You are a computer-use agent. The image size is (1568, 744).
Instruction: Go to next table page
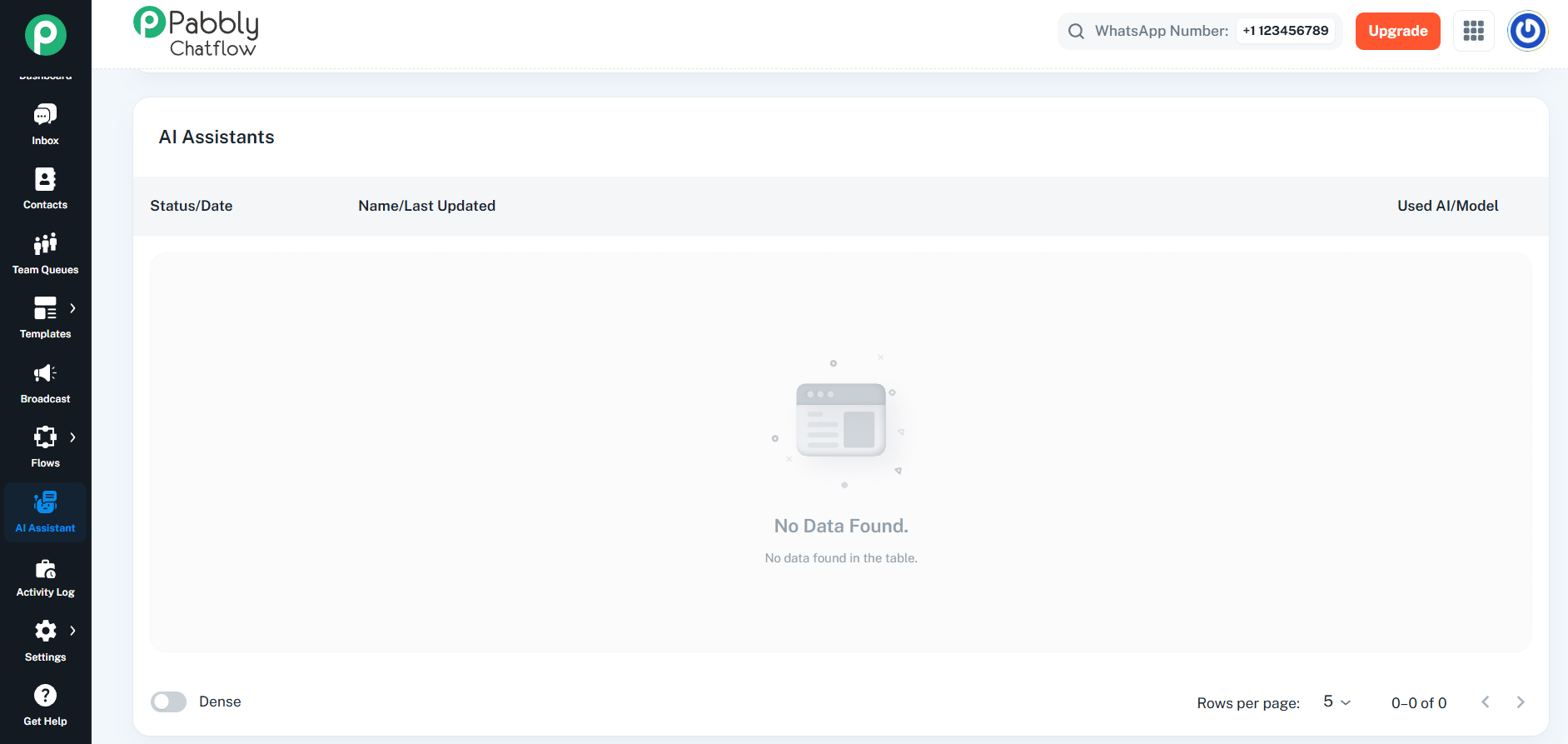click(1521, 702)
